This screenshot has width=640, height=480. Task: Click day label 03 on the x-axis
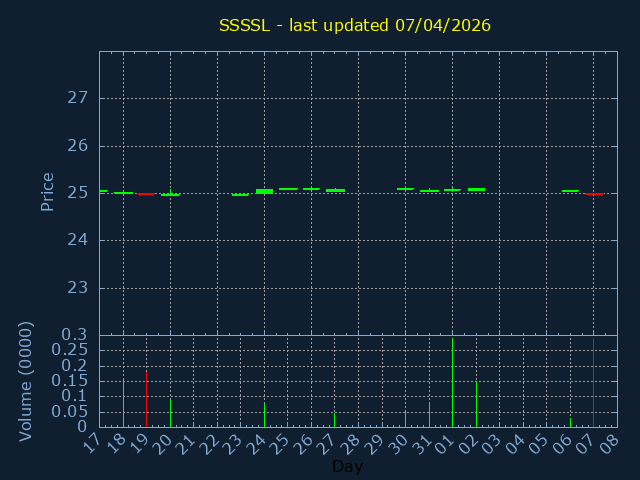(492, 444)
